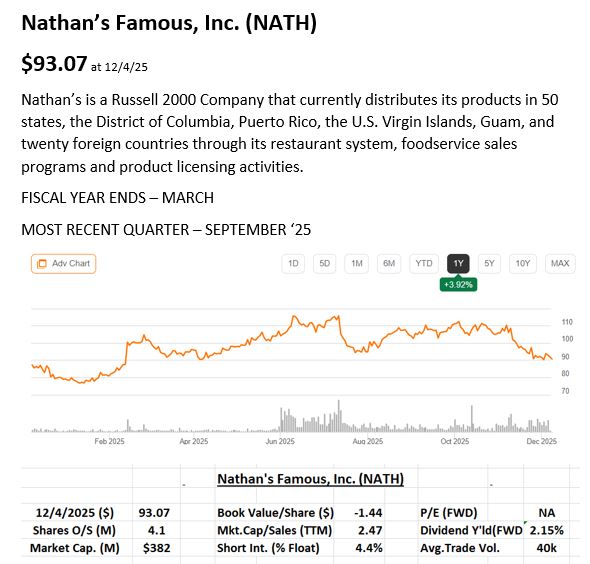This screenshot has height=564, width=590.
Task: Switch chart to 6M range
Action: [x=389, y=263]
